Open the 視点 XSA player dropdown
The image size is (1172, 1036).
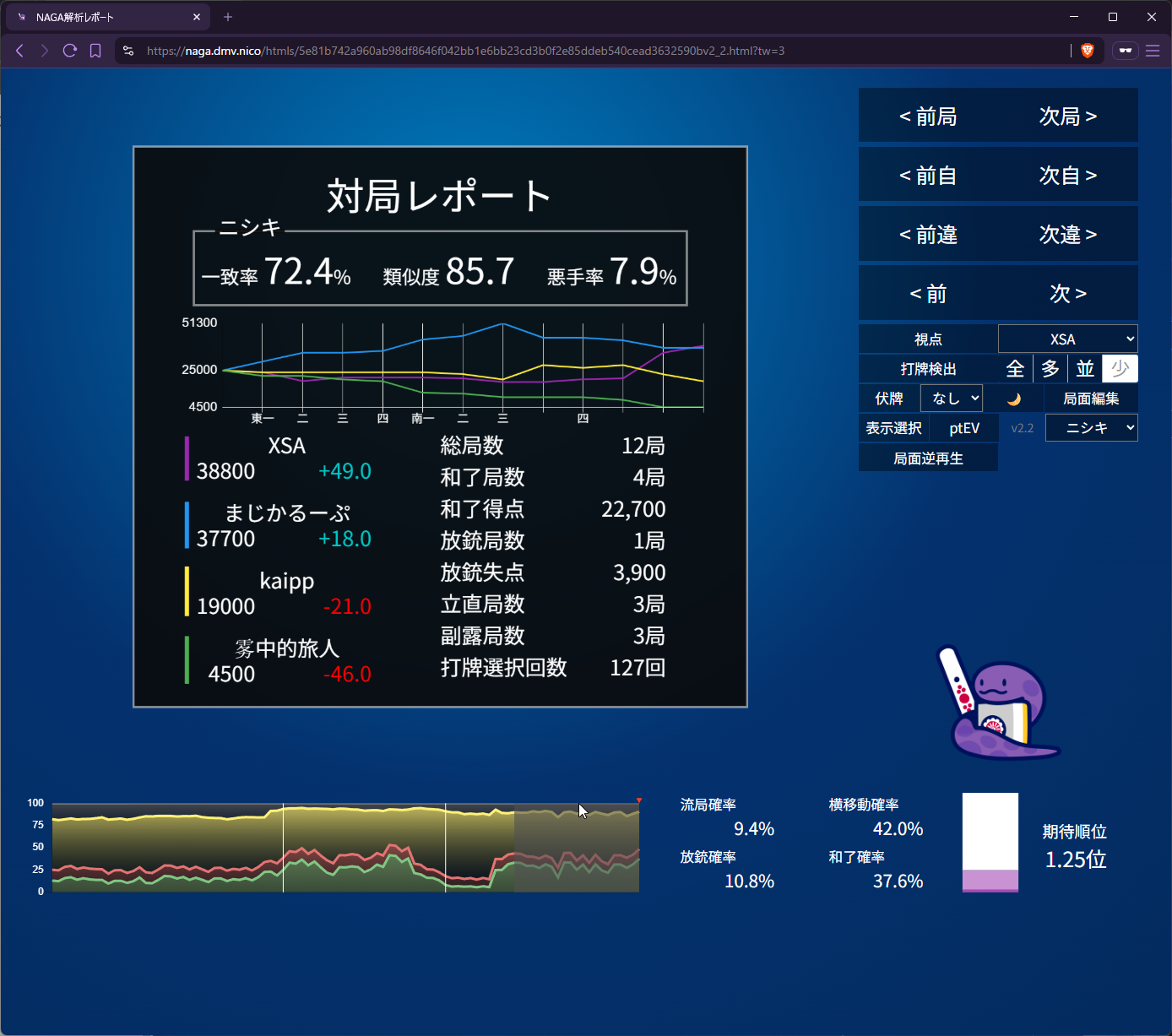tap(1067, 339)
